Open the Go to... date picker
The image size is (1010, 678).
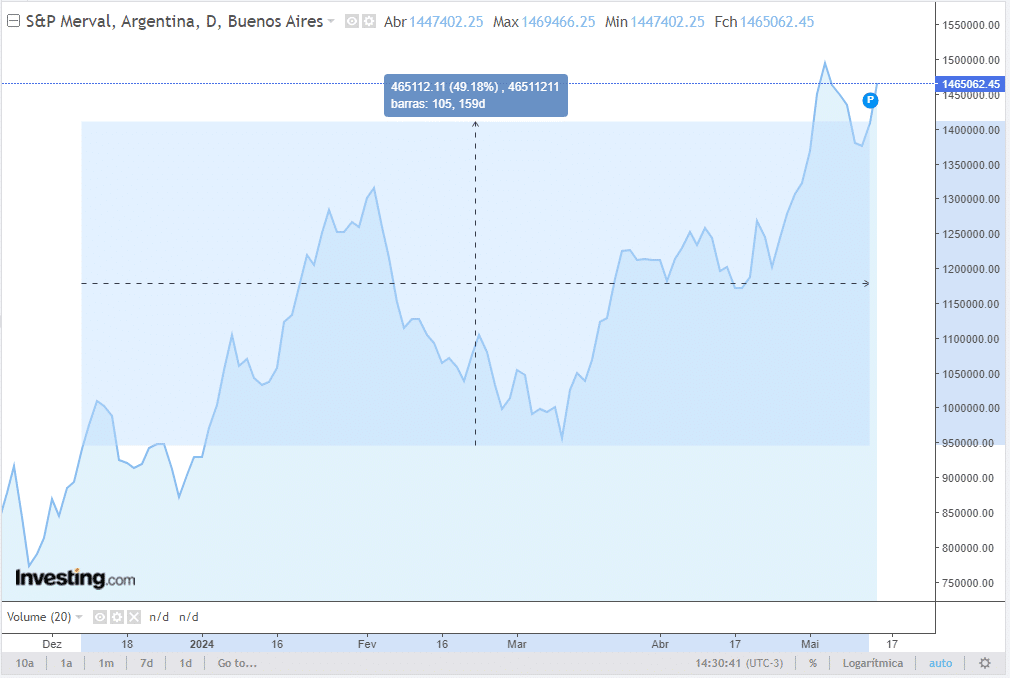(x=237, y=663)
